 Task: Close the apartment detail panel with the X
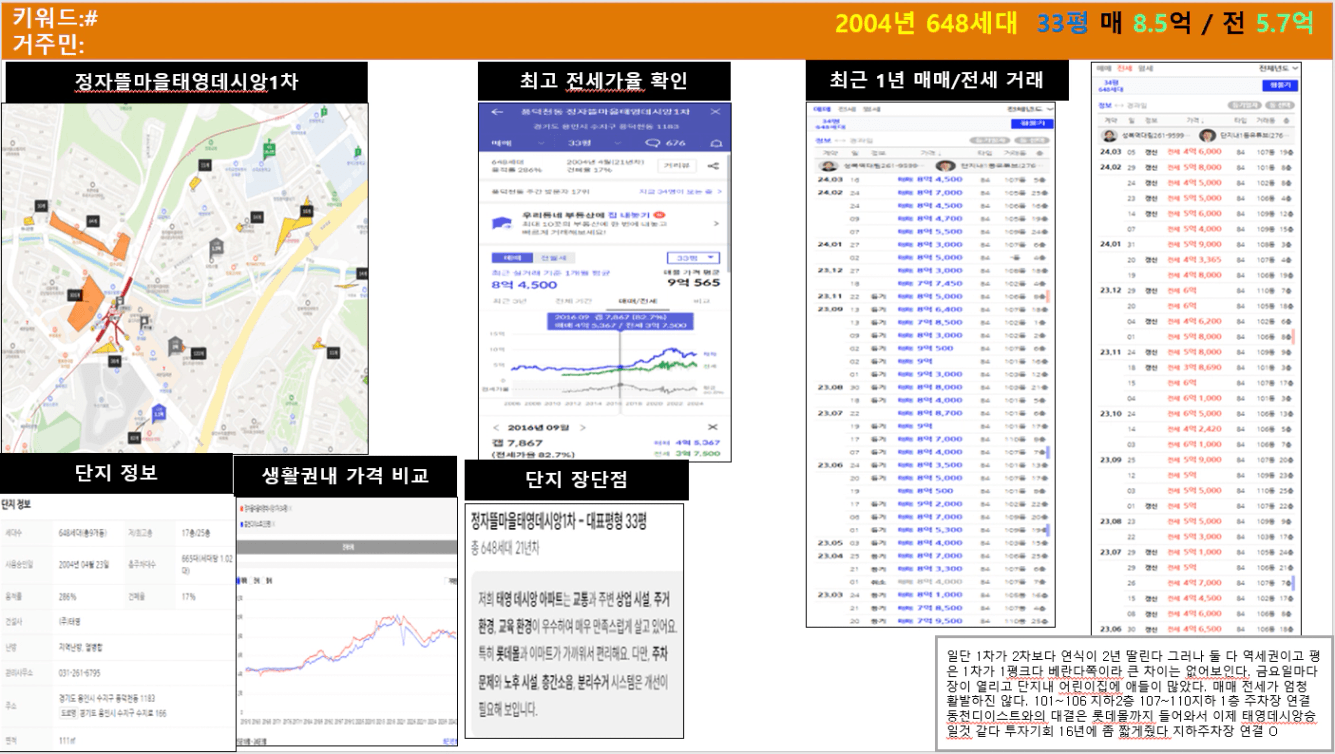tap(715, 111)
